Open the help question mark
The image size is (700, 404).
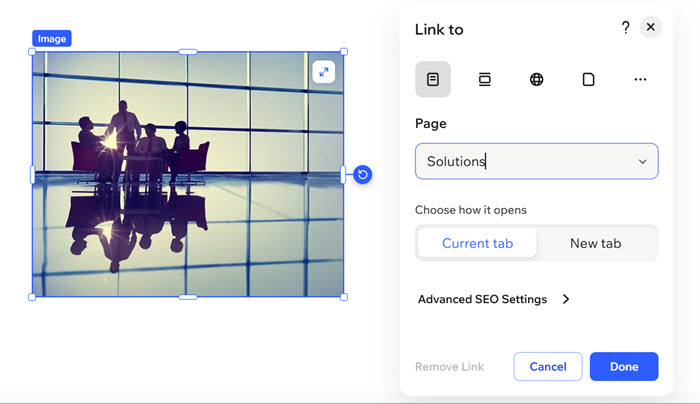pyautogui.click(x=625, y=28)
